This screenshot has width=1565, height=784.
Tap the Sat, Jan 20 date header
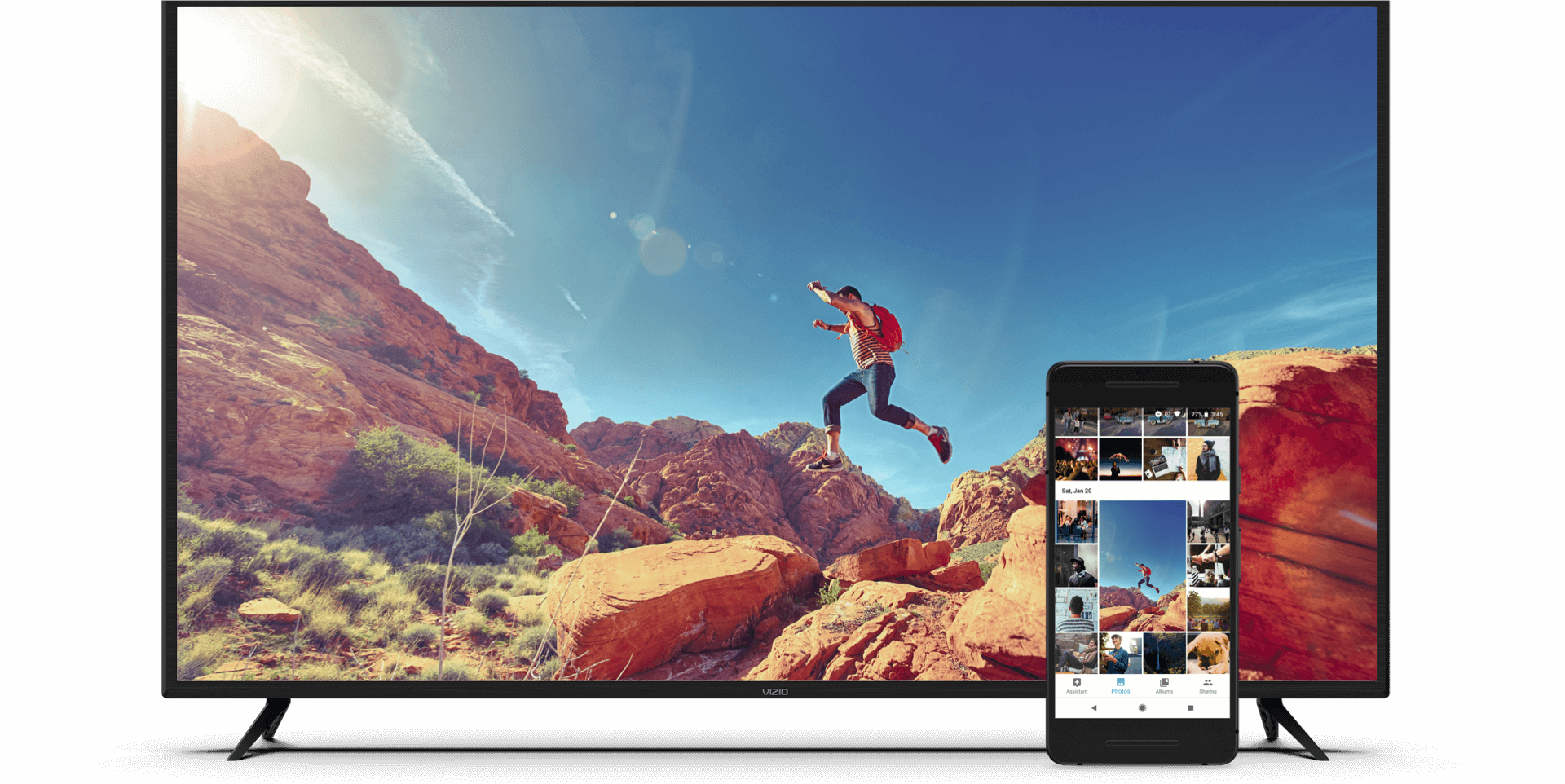[1076, 490]
